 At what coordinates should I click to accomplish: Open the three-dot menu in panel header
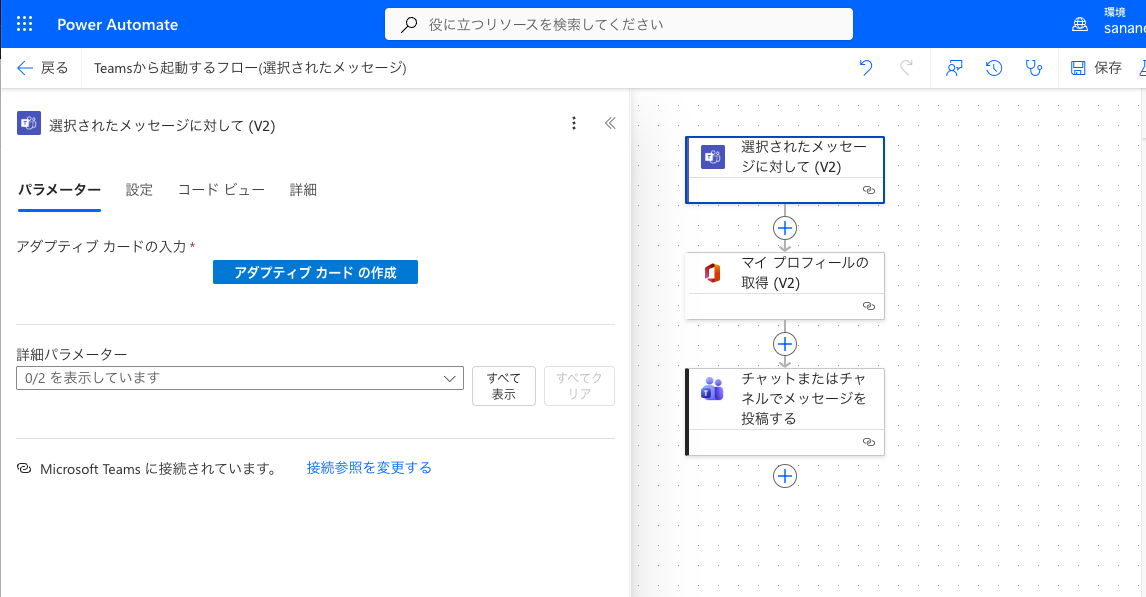click(574, 123)
